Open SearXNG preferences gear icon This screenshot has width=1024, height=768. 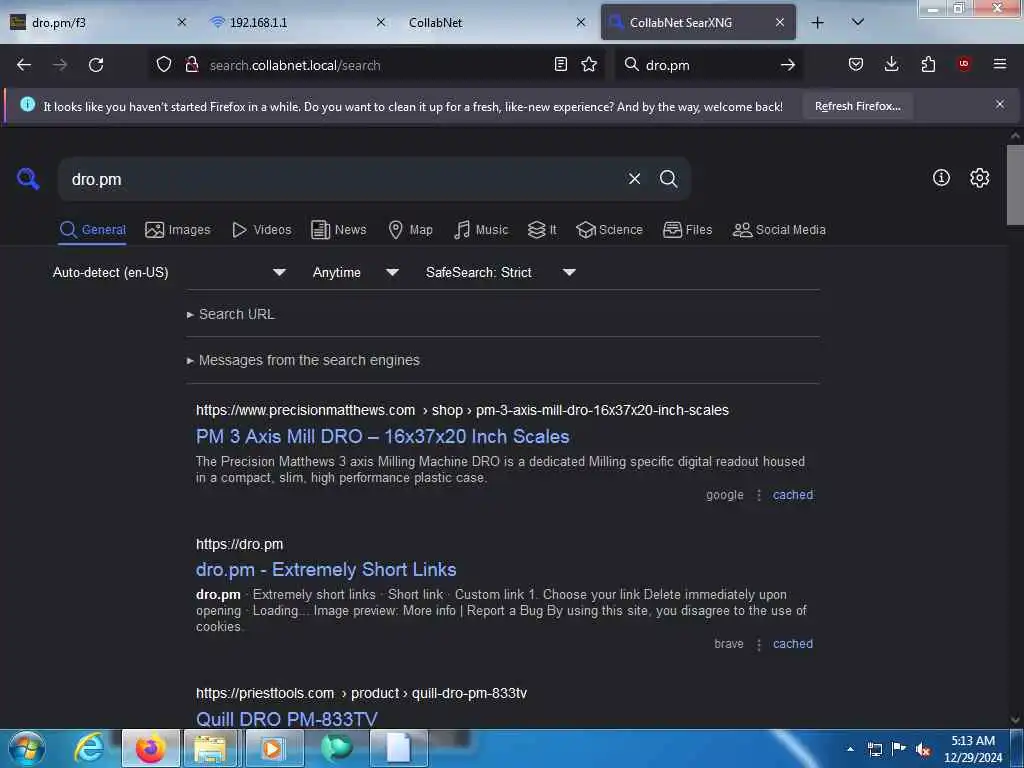[980, 178]
